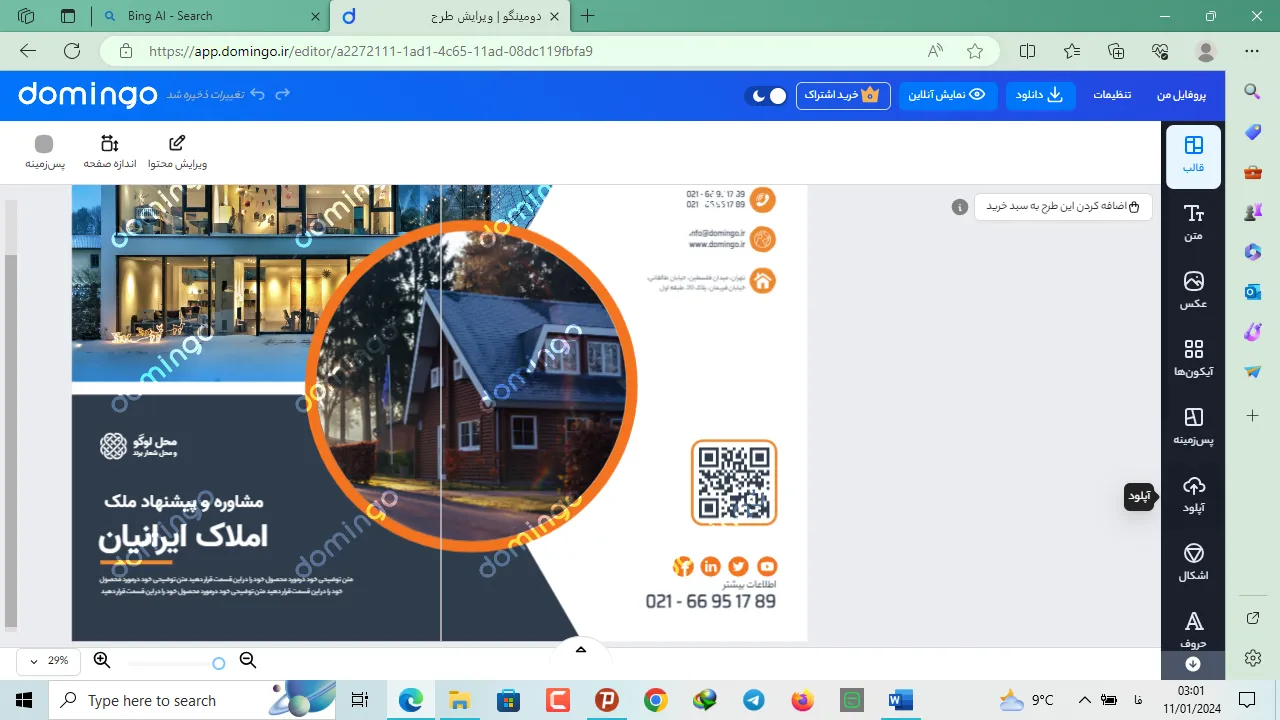Add page to favorites star
Image resolution: width=1280 pixels, height=720 pixels.
pos(975,51)
